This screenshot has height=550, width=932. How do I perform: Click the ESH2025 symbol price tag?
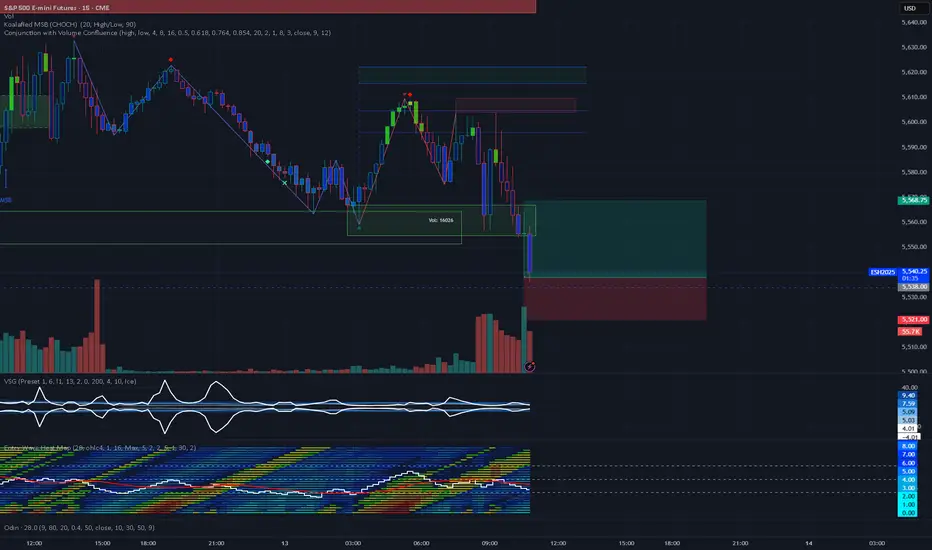pyautogui.click(x=883, y=272)
